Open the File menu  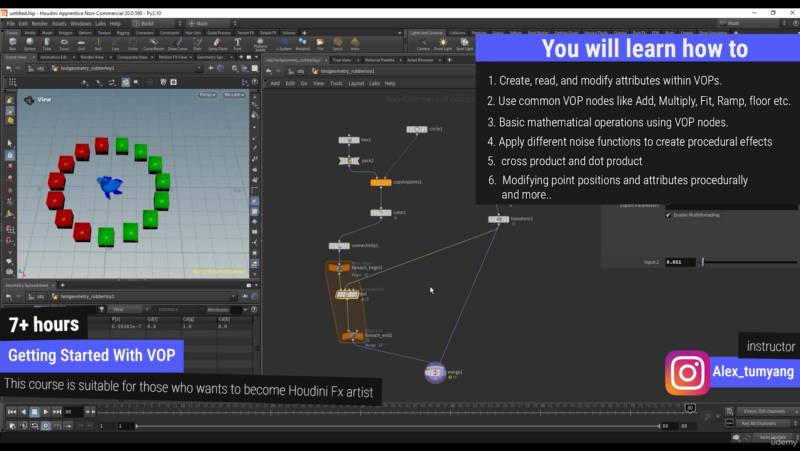pyautogui.click(x=11, y=23)
